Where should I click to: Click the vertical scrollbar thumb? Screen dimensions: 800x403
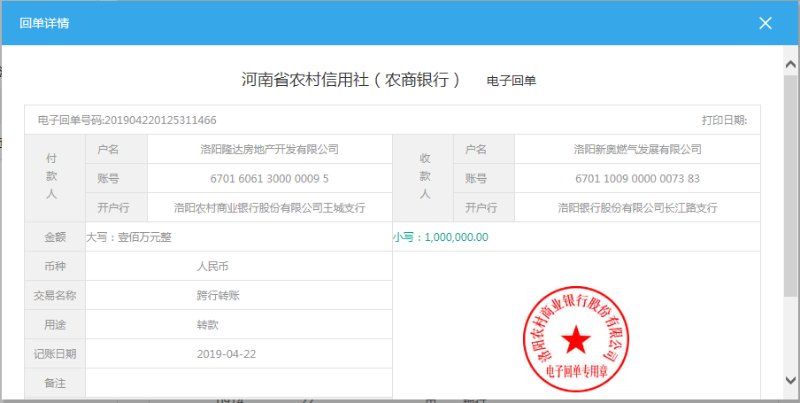[791, 186]
